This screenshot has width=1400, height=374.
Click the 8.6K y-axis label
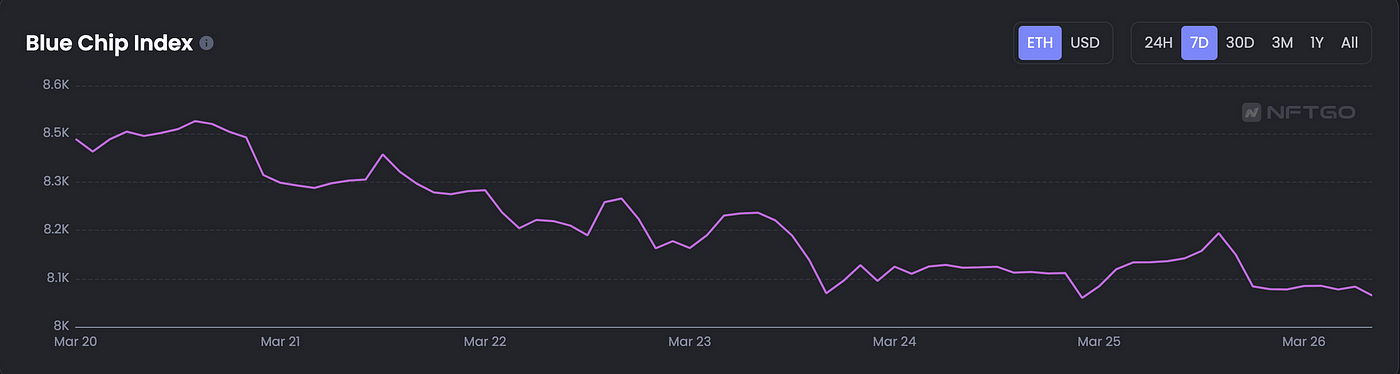55,86
